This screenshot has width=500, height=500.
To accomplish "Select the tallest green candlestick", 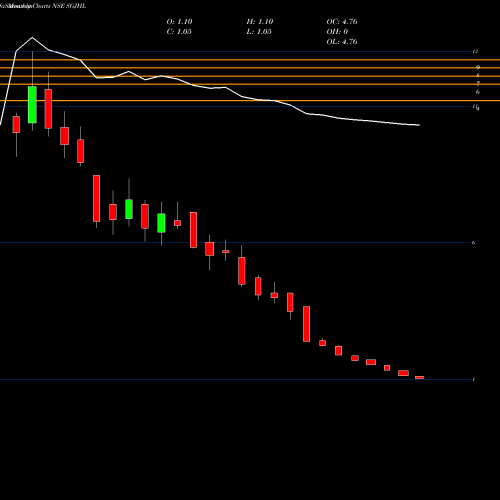I will click(32, 105).
